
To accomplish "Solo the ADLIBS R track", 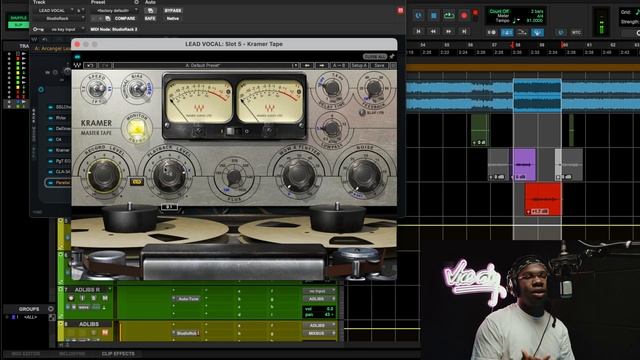I will point(93,298).
